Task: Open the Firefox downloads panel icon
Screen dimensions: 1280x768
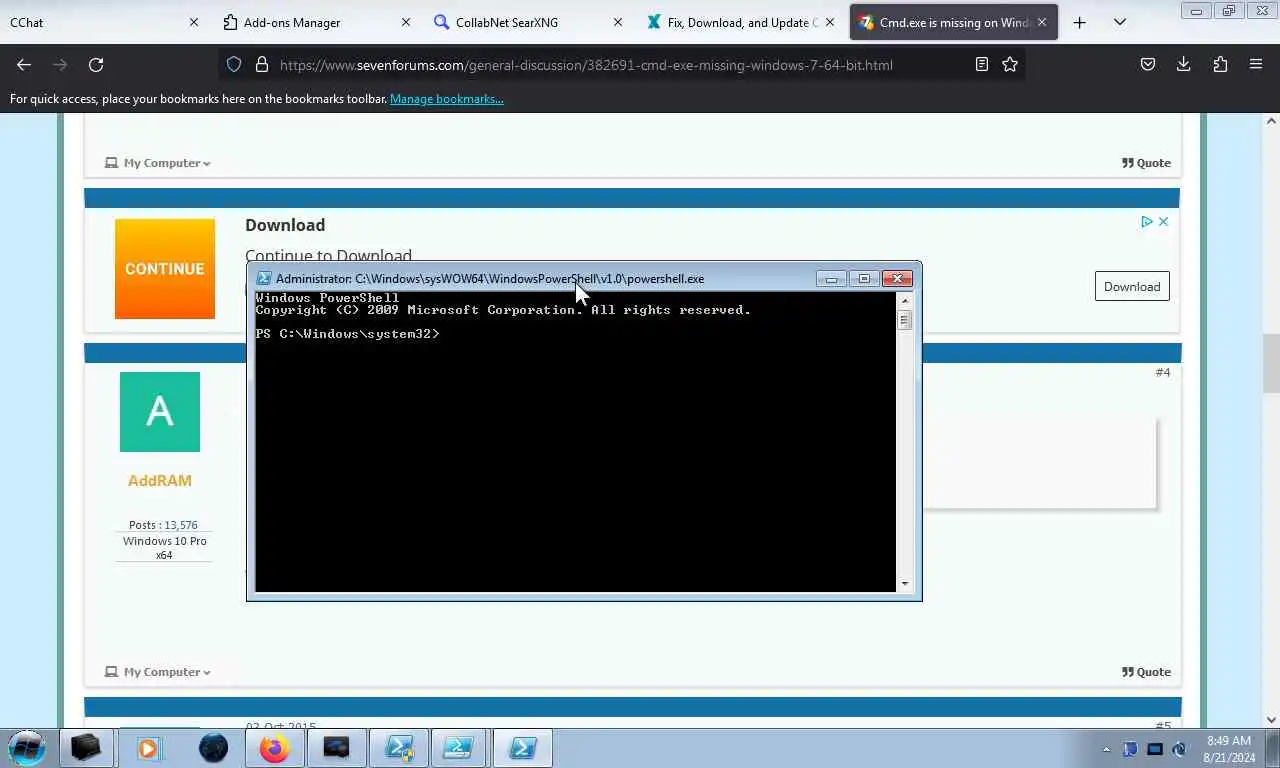Action: coord(1183,64)
